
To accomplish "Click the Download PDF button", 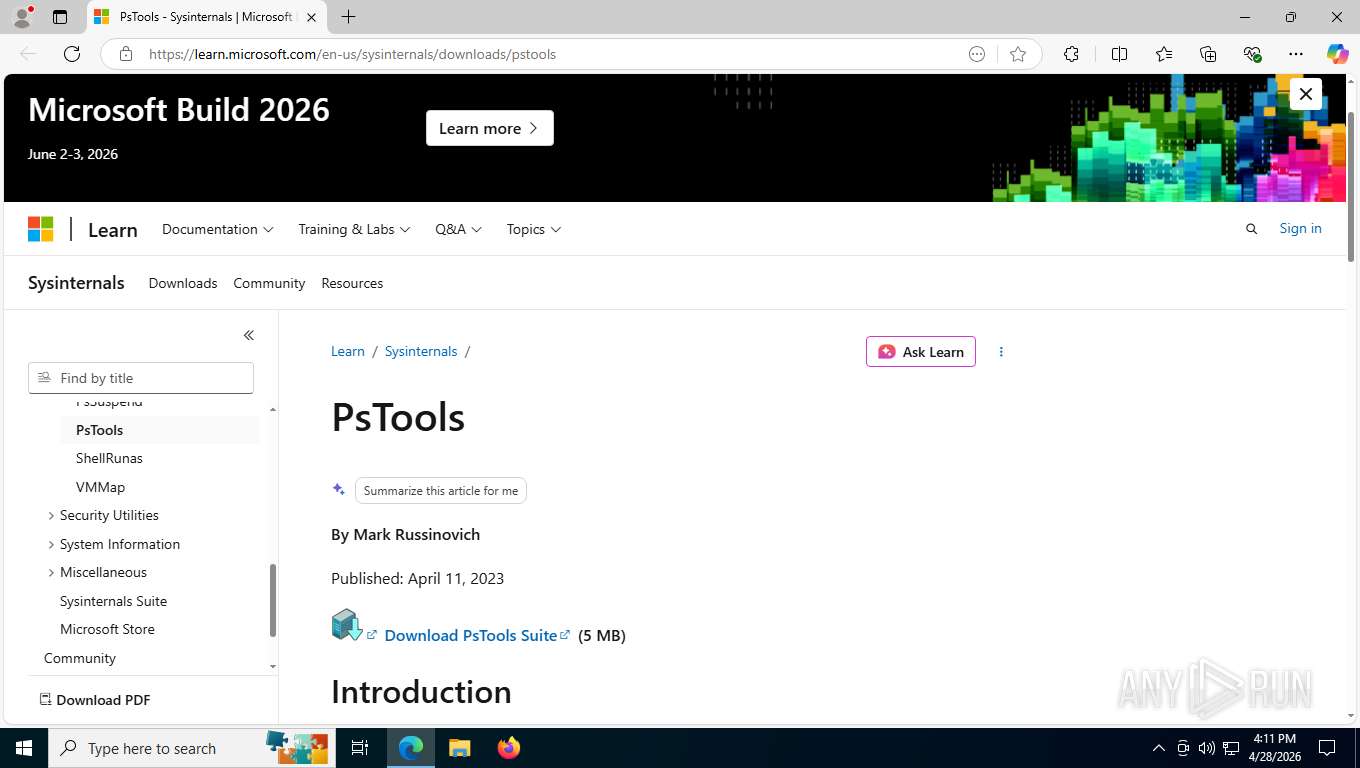I will pos(95,700).
